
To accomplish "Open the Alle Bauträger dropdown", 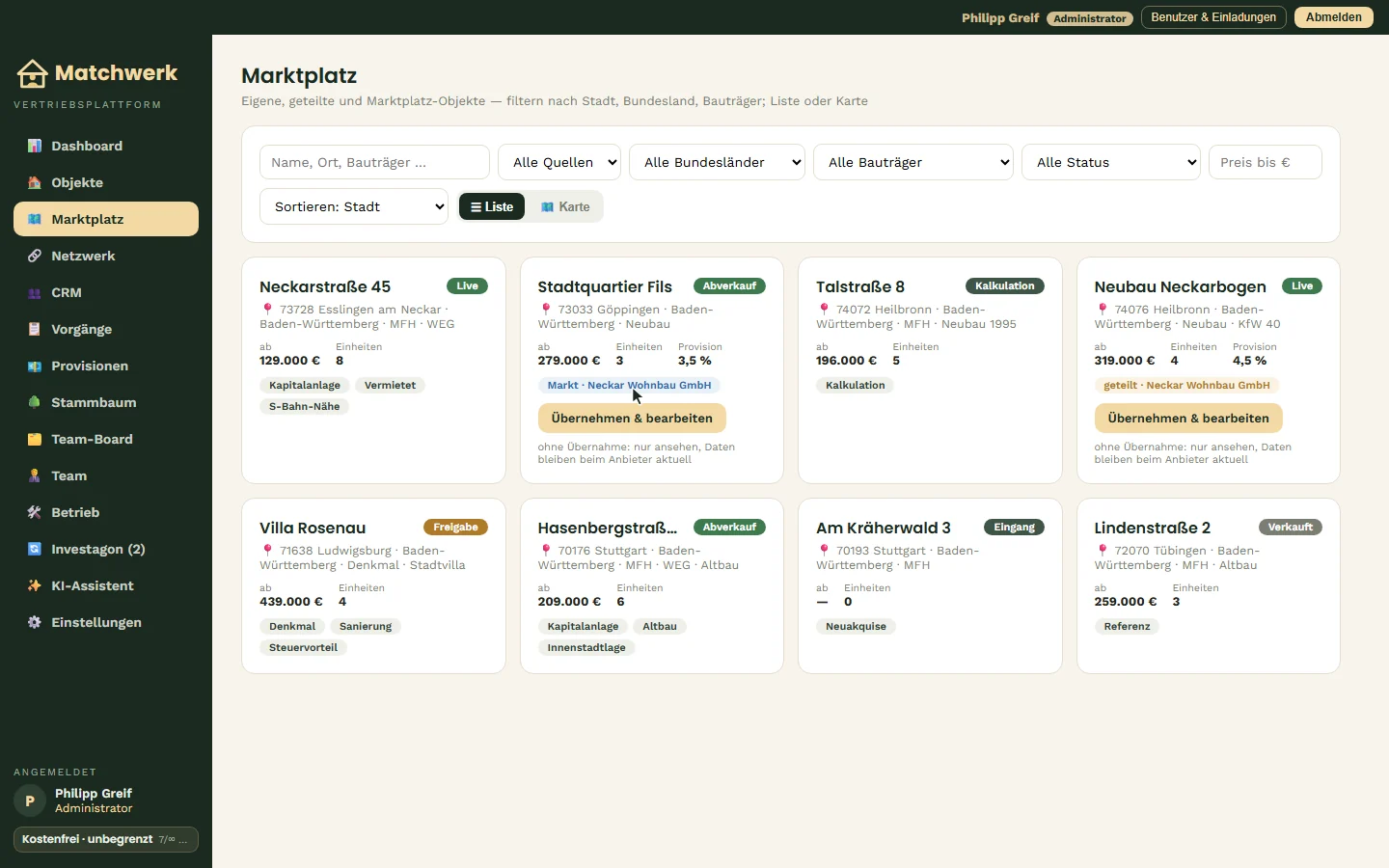I will click(913, 162).
